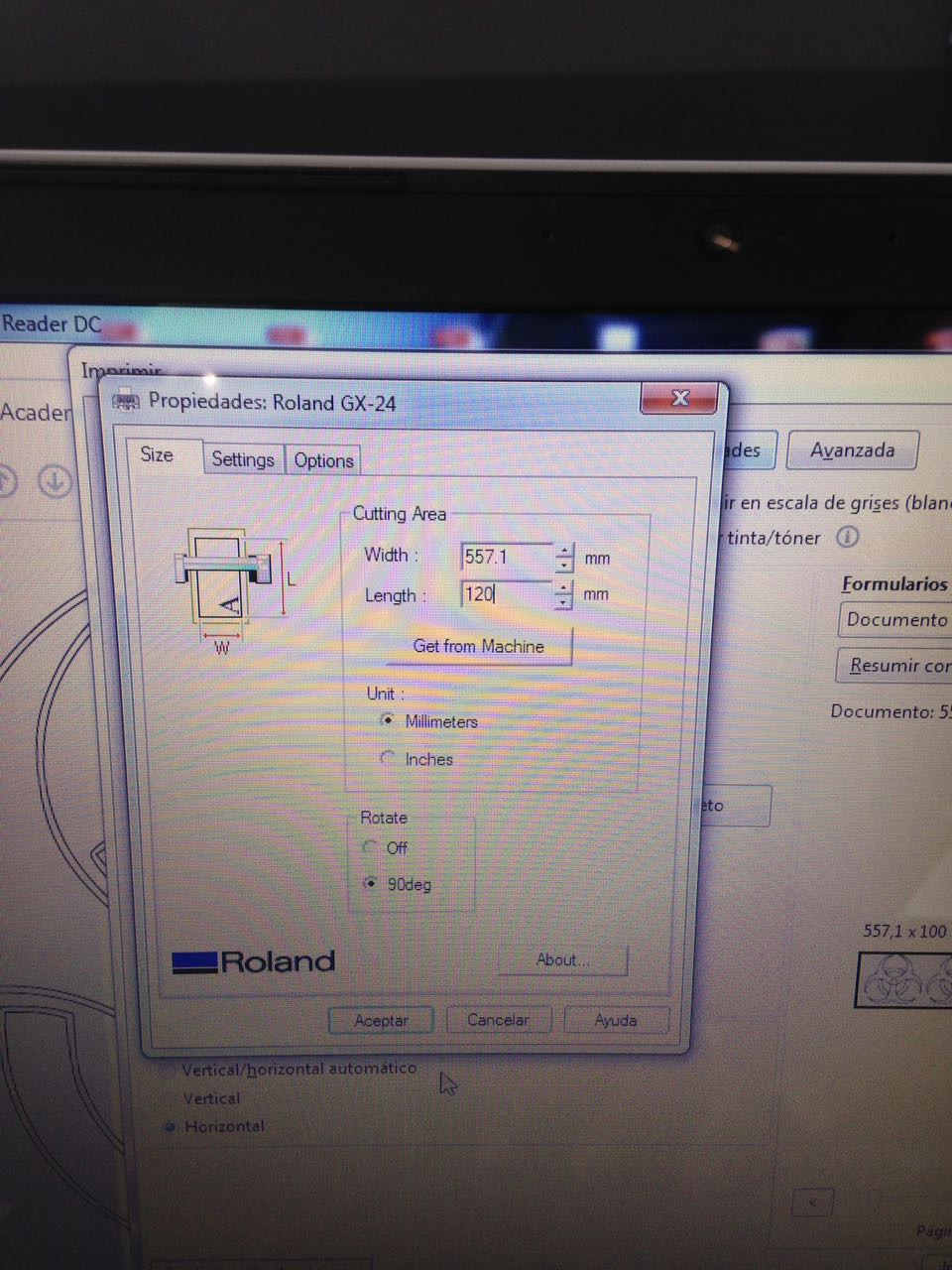Image resolution: width=952 pixels, height=1270 pixels.
Task: Select Vertical/horizontal automático orientation
Action: [x=170, y=1071]
